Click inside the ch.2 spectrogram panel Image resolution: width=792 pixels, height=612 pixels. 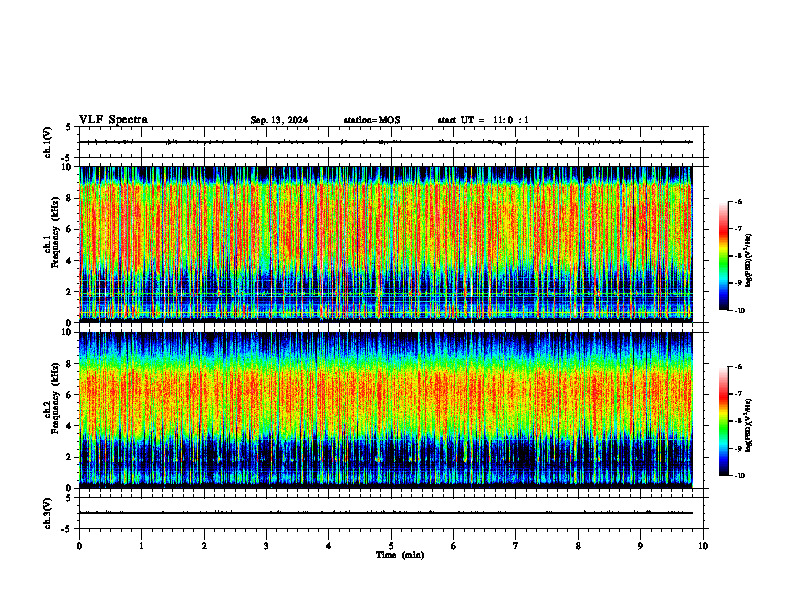pos(385,410)
